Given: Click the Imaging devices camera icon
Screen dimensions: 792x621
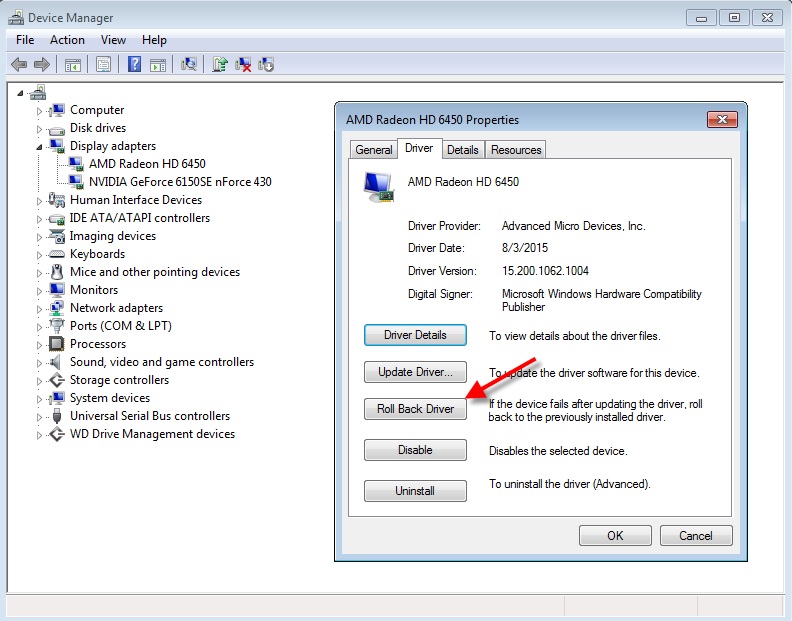Looking at the screenshot, I should 57,236.
